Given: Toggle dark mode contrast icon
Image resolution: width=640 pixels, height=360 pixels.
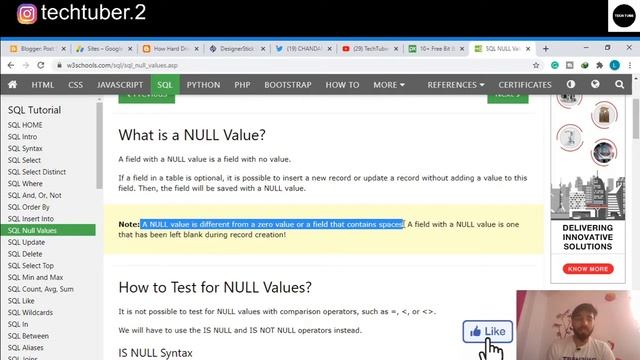Looking at the screenshot, I should tap(571, 84).
